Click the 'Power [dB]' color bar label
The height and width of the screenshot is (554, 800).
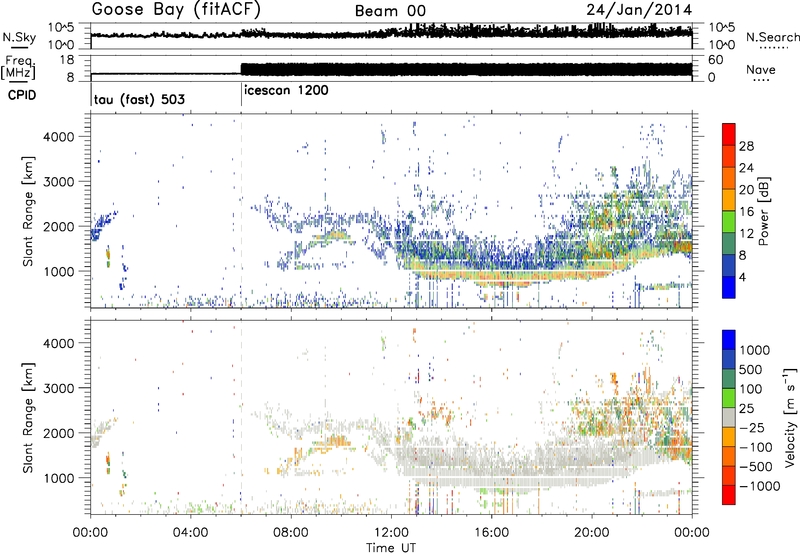click(763, 211)
